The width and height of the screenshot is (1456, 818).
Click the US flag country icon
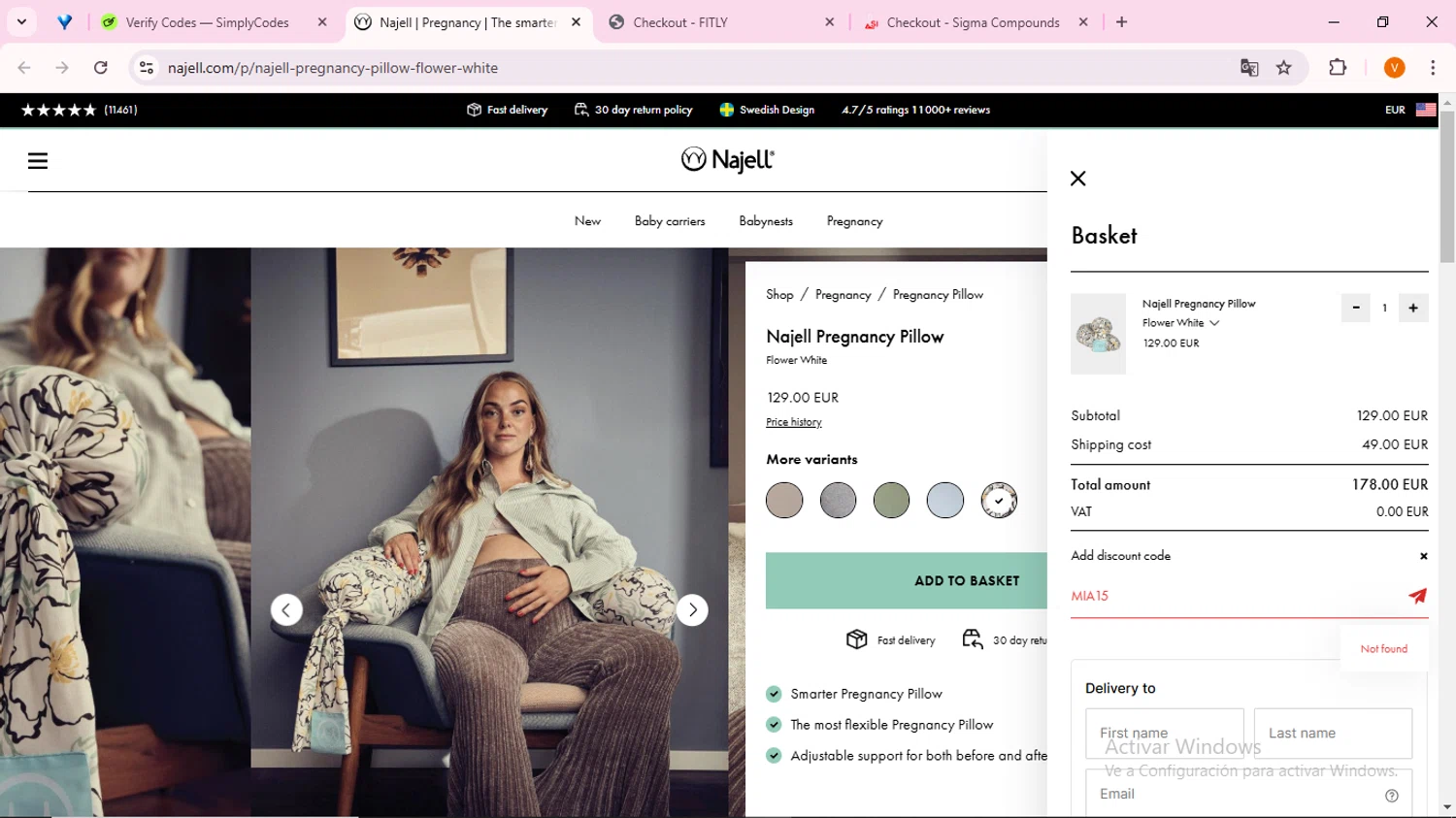1426,110
